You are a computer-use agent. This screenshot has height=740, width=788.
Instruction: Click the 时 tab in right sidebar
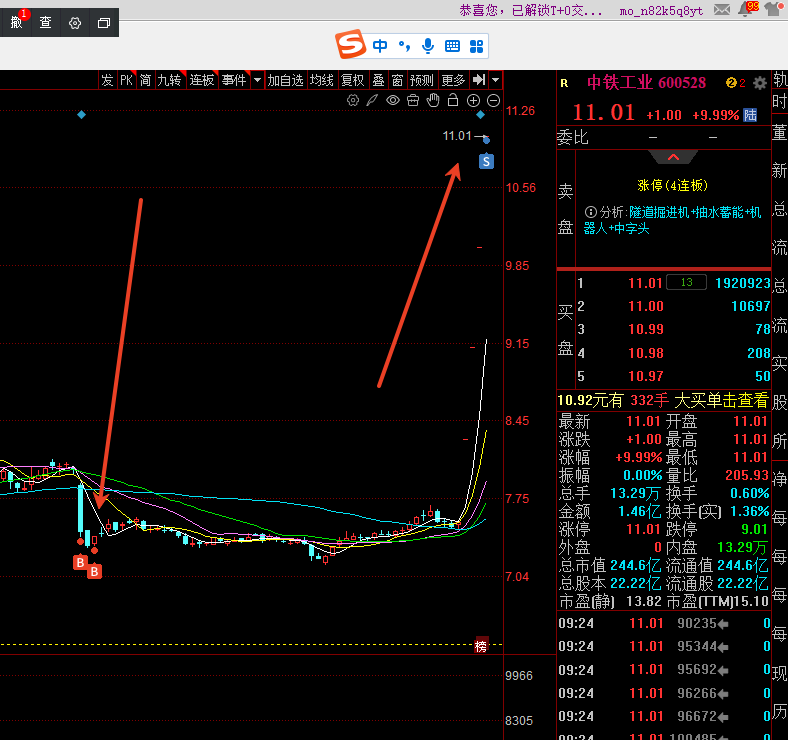(780, 102)
